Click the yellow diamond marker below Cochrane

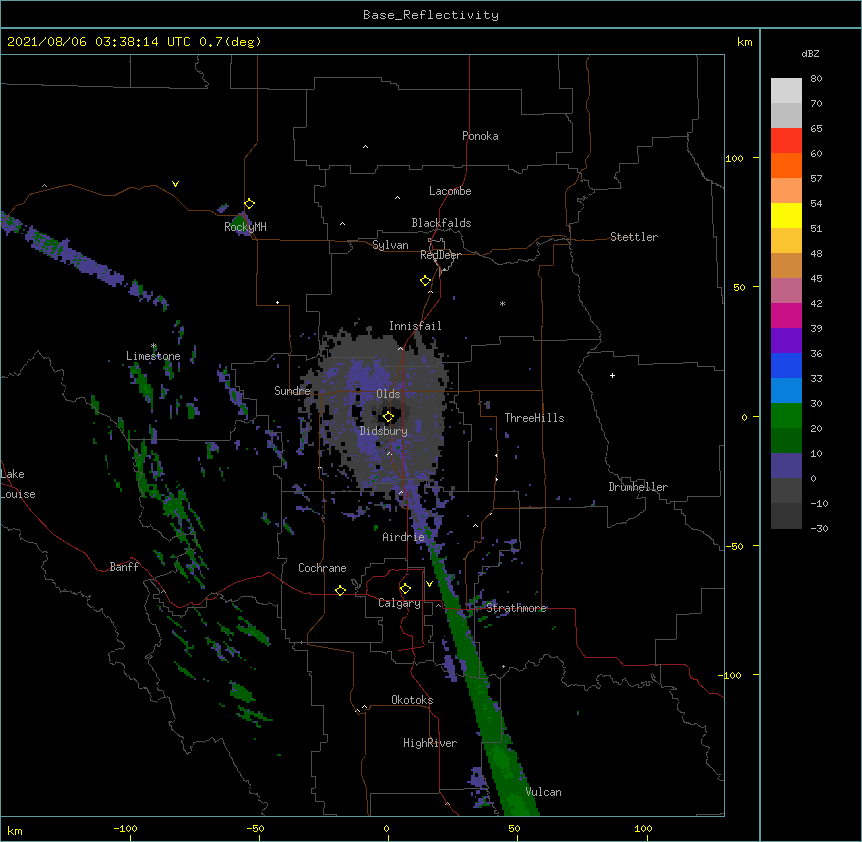tap(340, 590)
